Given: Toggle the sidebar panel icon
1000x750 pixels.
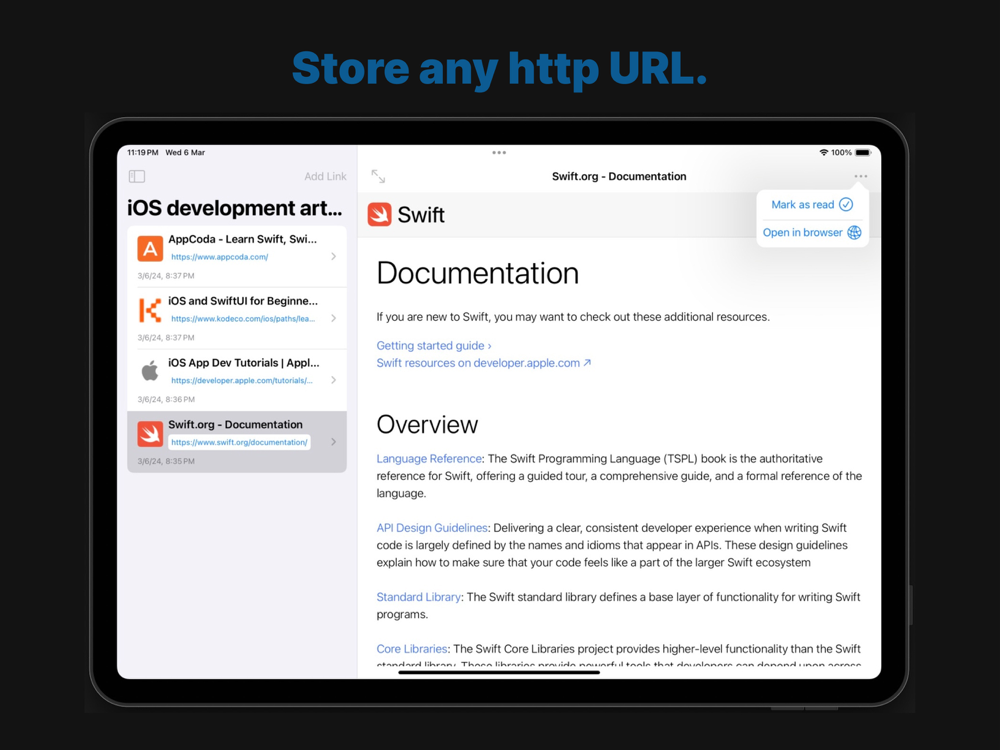Looking at the screenshot, I should [x=136, y=176].
